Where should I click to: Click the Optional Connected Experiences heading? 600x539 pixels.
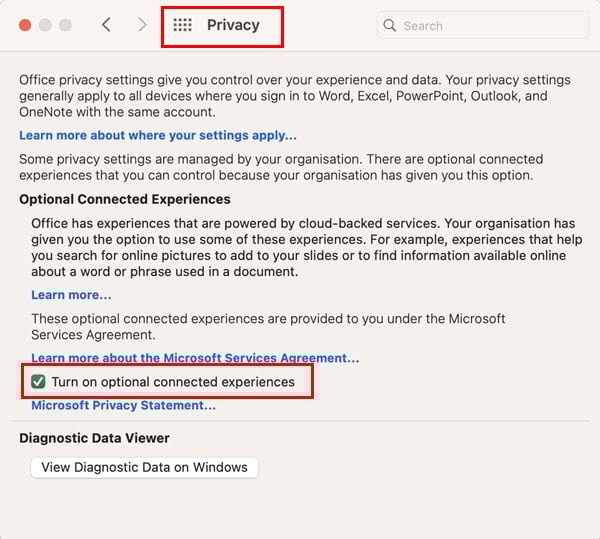125,199
